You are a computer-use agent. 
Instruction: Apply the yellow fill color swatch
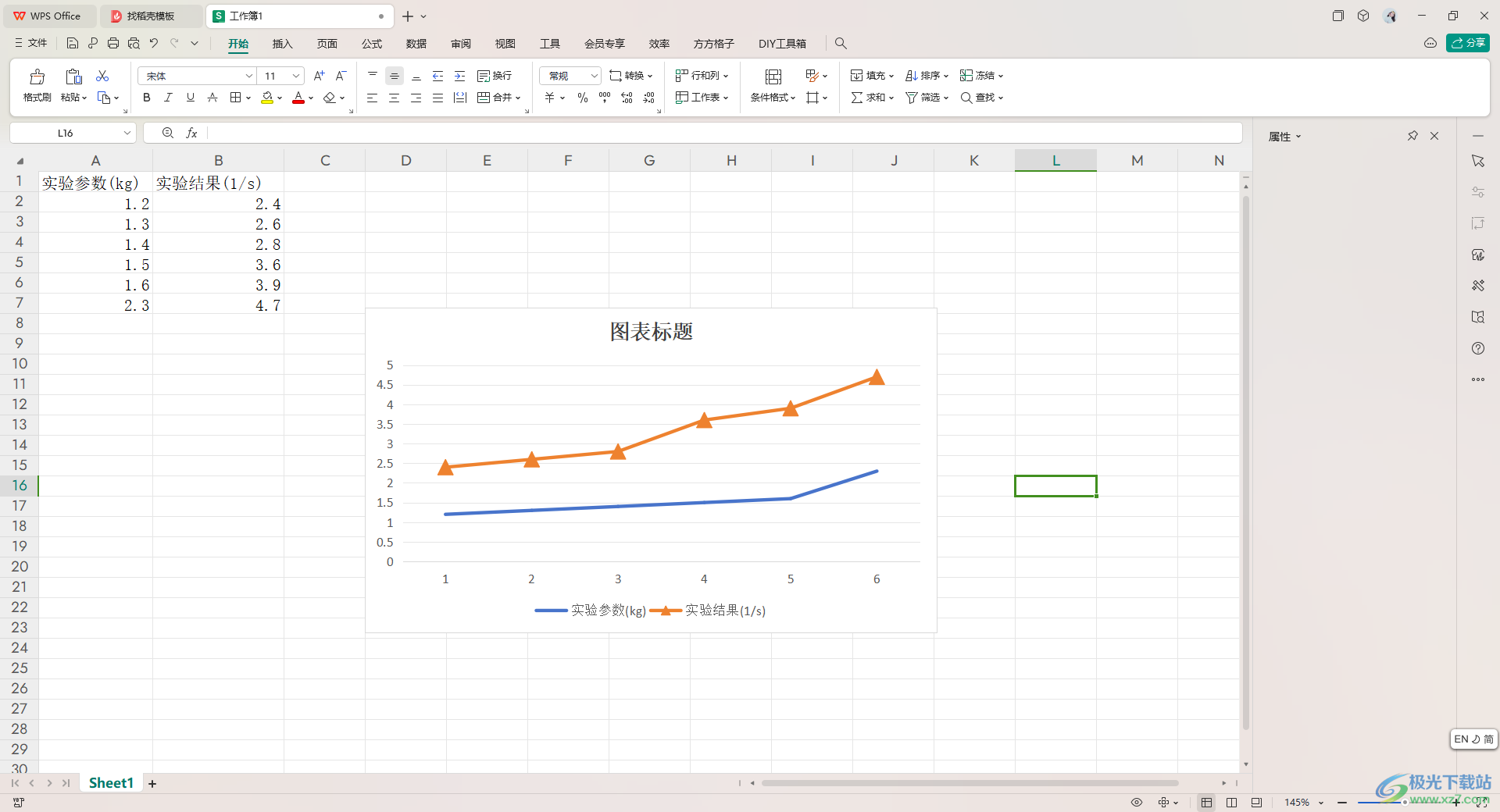click(x=267, y=98)
